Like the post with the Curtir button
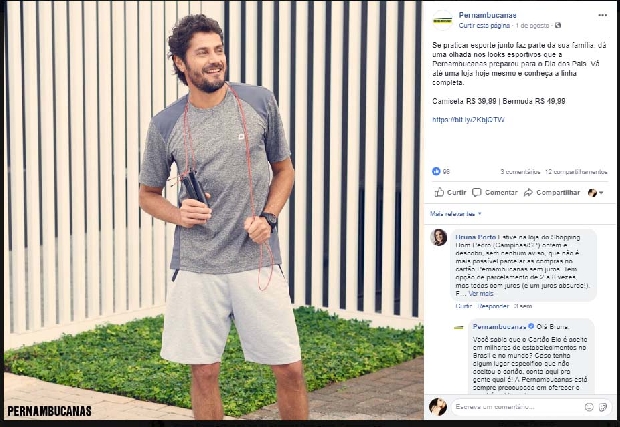 coord(450,193)
